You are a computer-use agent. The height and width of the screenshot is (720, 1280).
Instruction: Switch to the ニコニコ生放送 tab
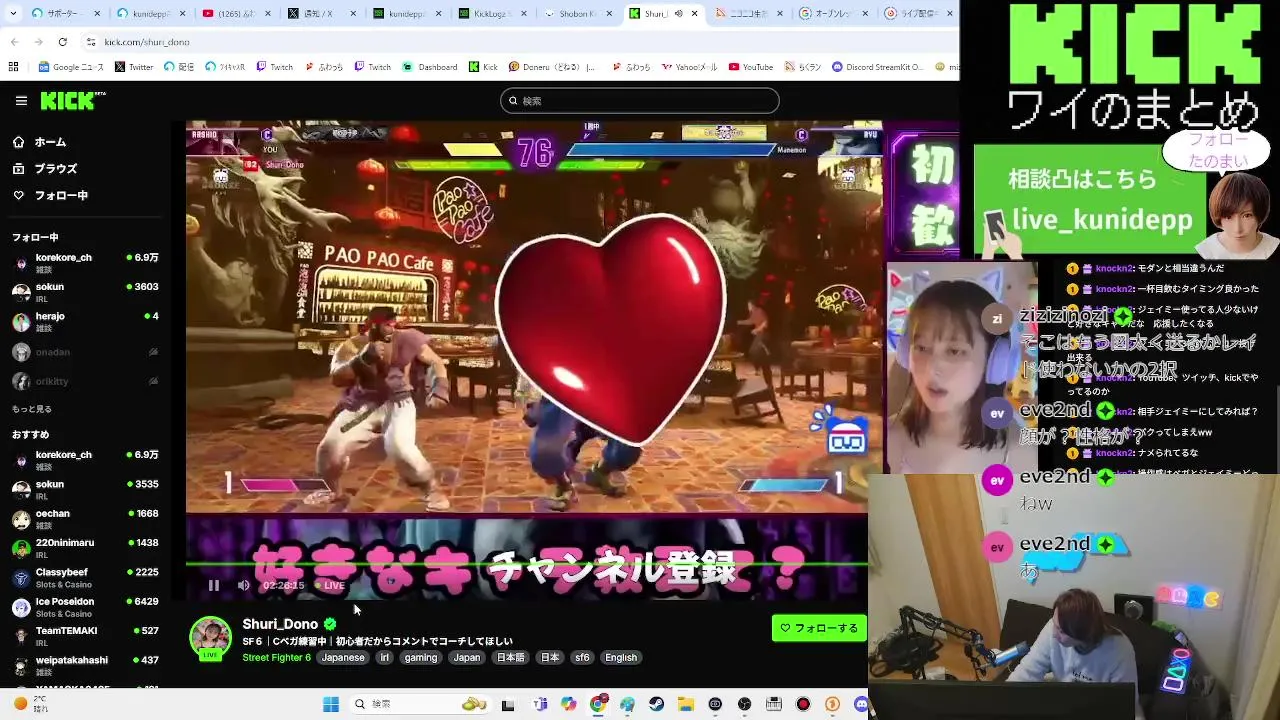pyautogui.click(x=748, y=14)
